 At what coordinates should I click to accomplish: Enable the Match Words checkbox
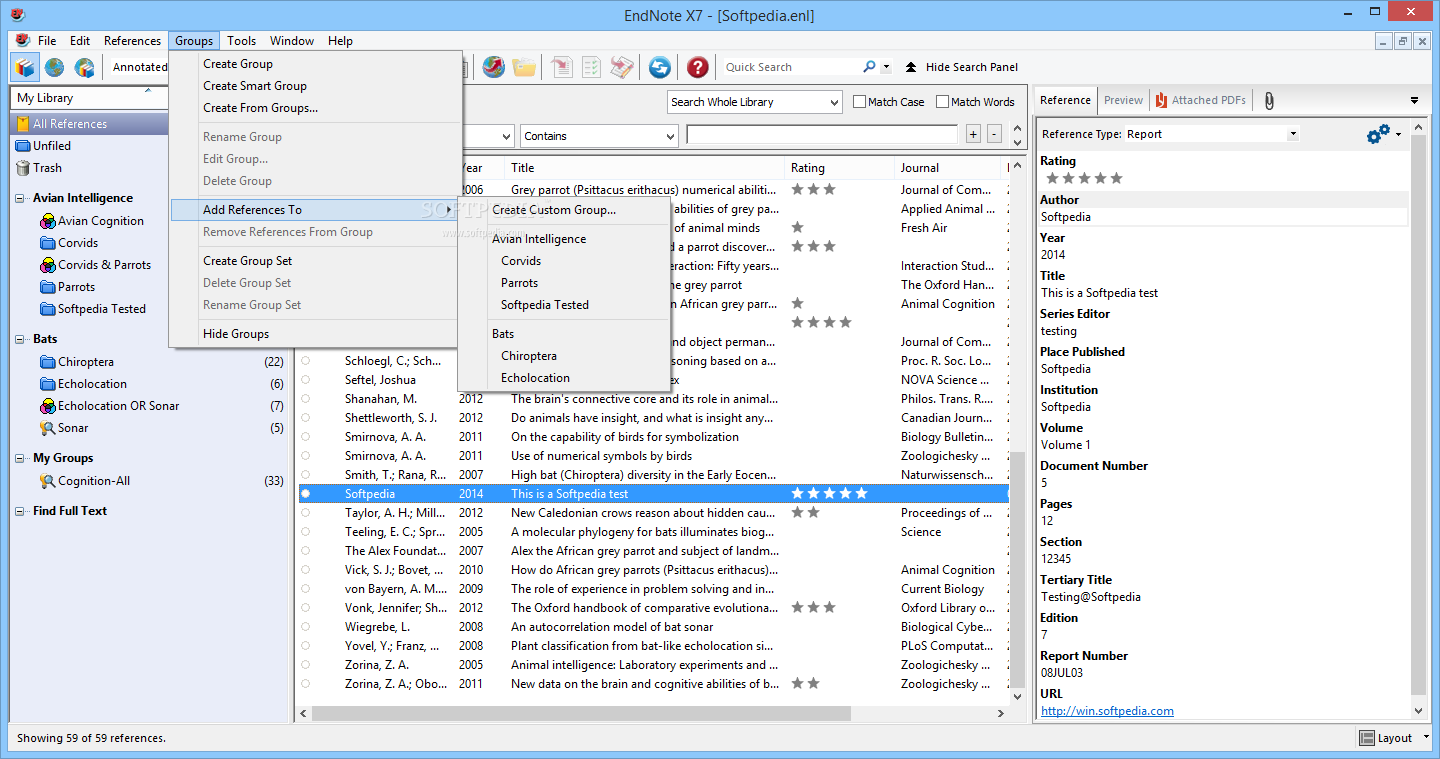coord(942,102)
